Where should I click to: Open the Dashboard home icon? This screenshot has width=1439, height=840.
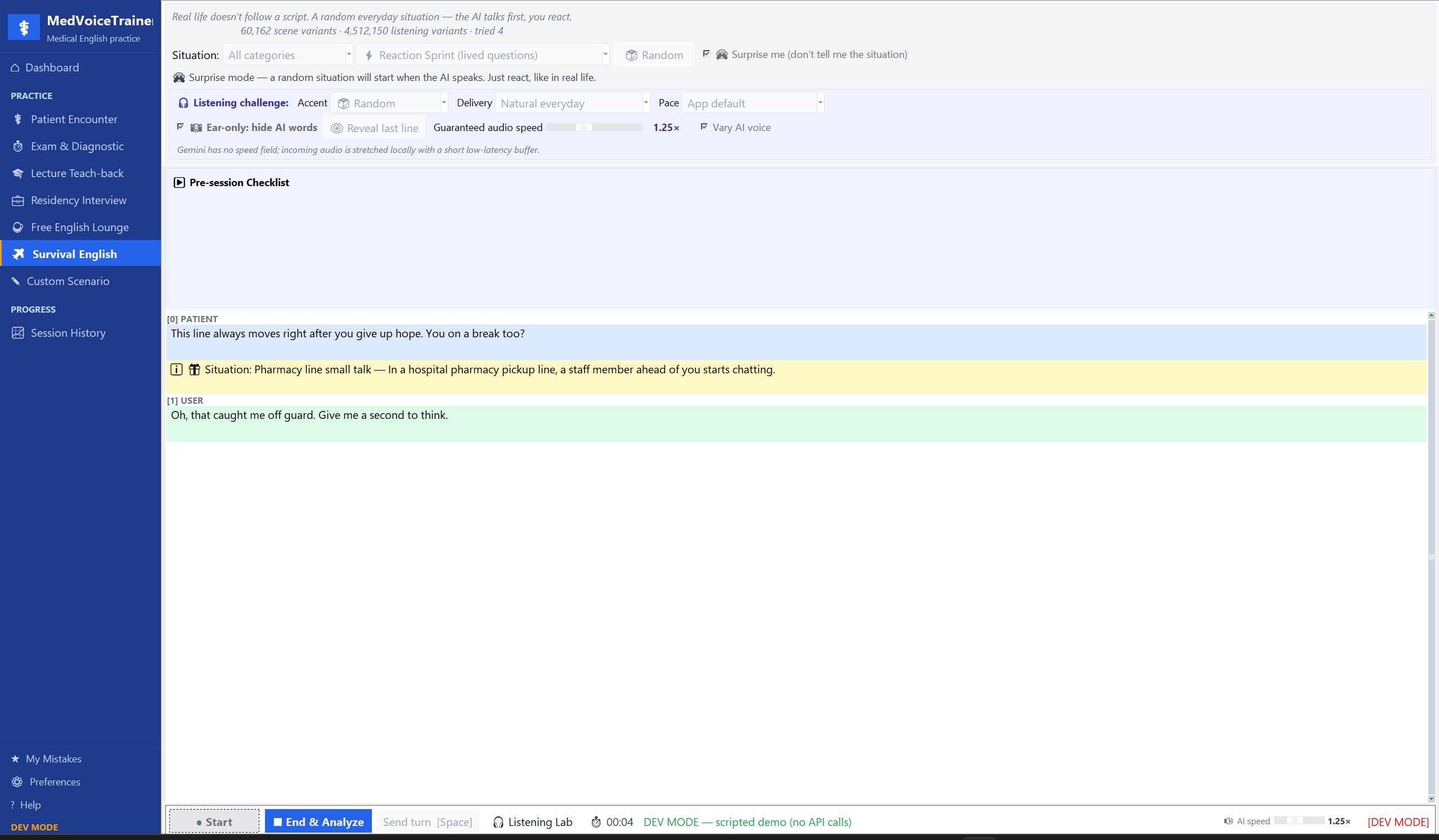click(x=15, y=67)
